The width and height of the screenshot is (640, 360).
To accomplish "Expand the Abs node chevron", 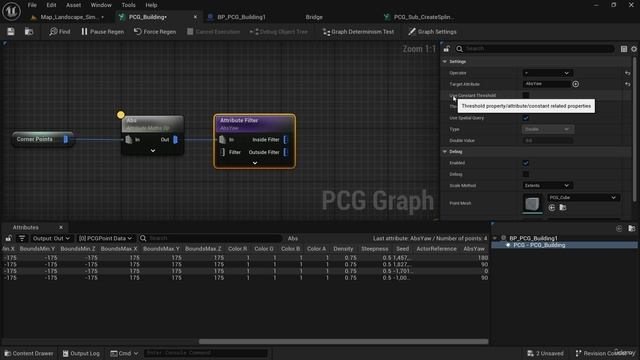I will 153,151.
